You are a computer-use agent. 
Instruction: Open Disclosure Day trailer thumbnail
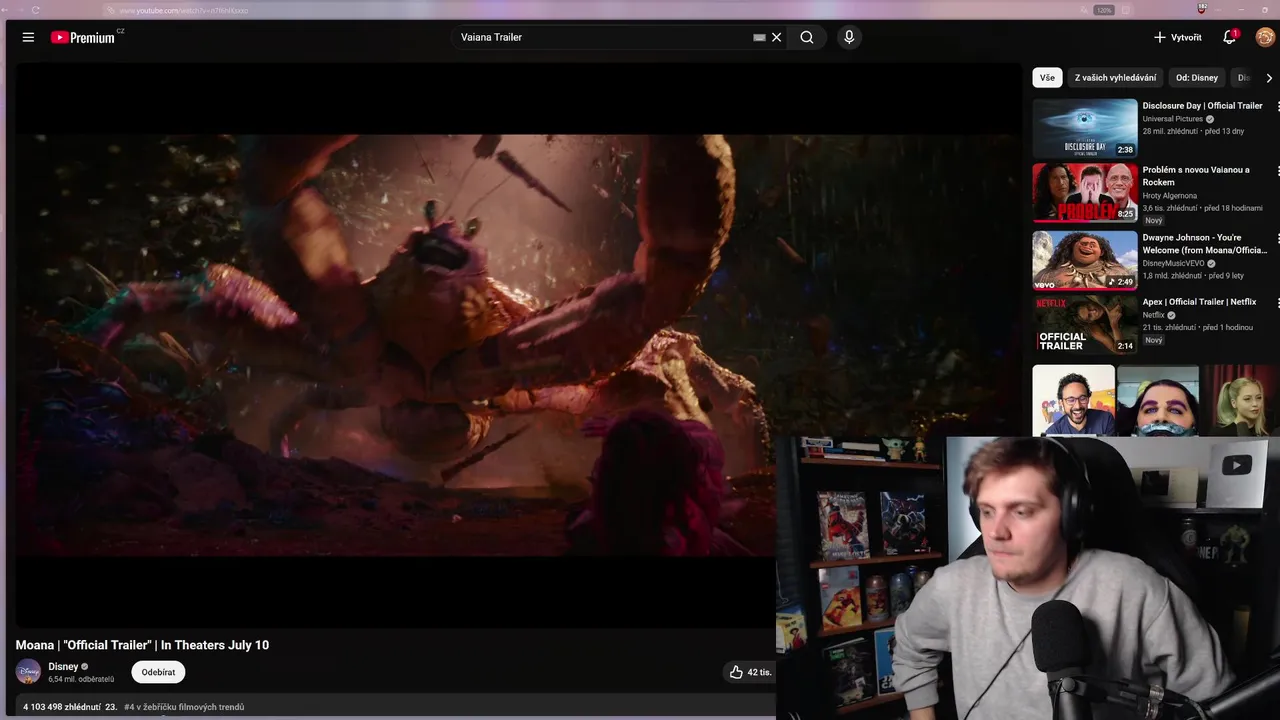tap(1085, 128)
